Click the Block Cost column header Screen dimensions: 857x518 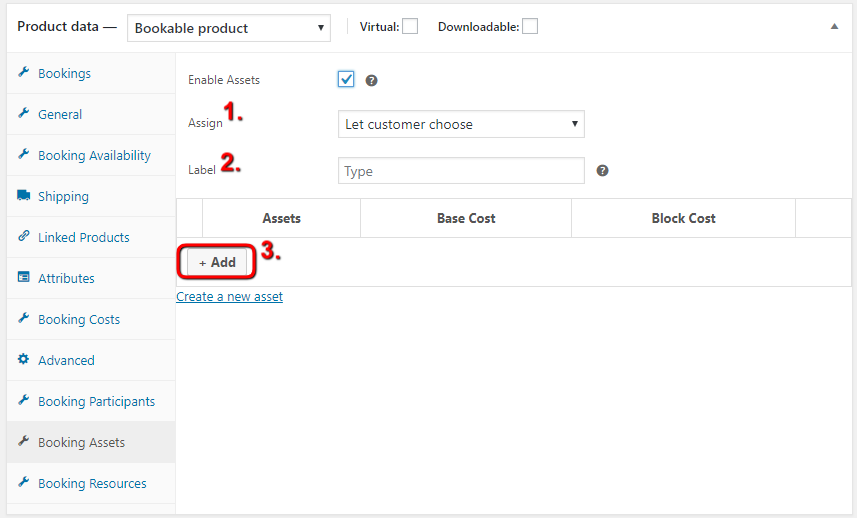click(x=683, y=218)
